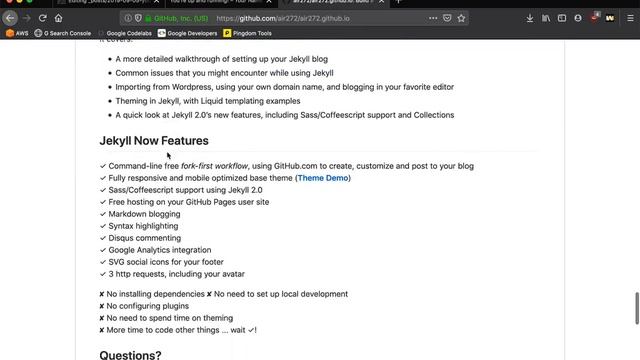Focus the github.com URL address field
Screen dimensions: 640x360
click(282, 18)
